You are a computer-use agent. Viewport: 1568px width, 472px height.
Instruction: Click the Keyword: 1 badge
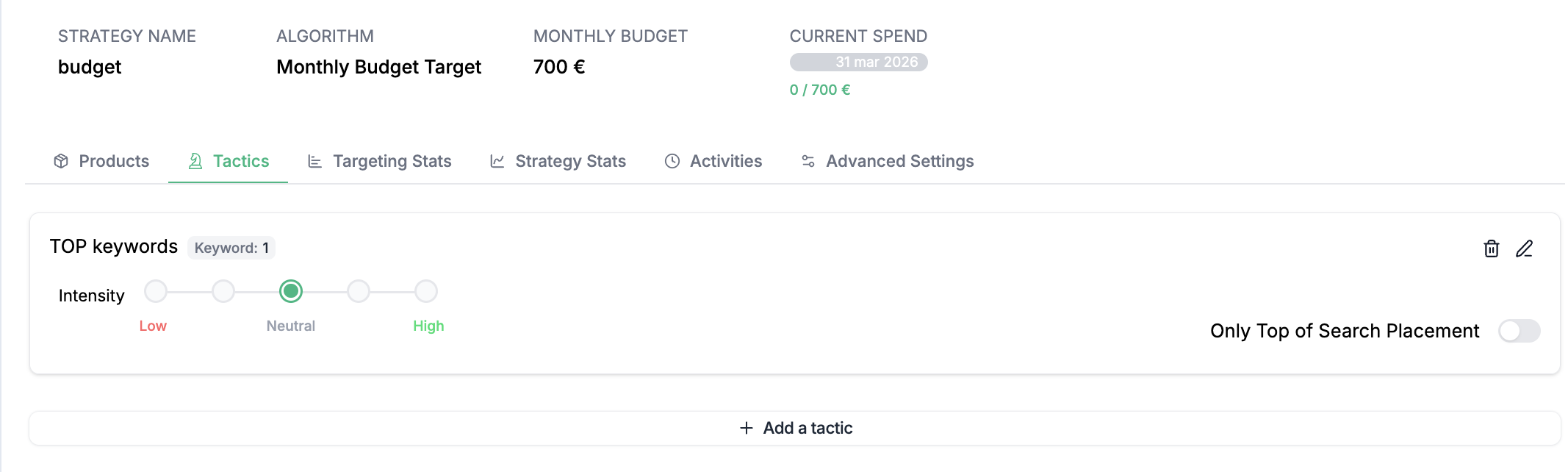click(231, 248)
